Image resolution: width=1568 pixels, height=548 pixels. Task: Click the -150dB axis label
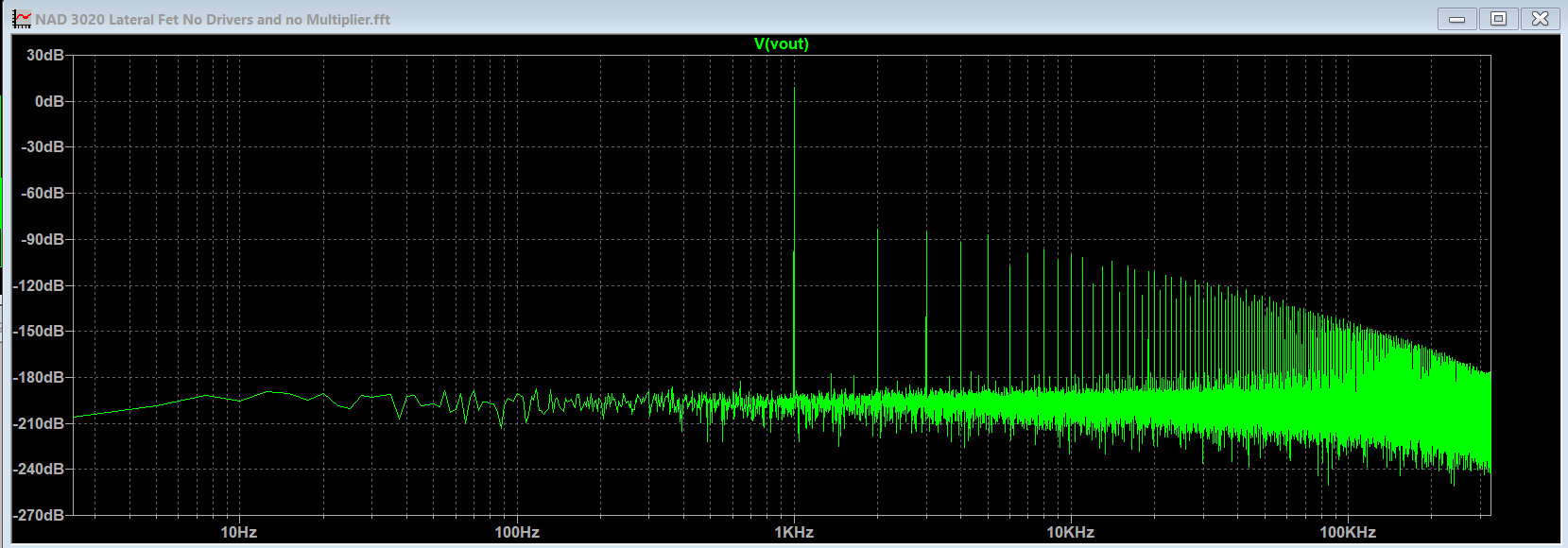click(x=39, y=331)
